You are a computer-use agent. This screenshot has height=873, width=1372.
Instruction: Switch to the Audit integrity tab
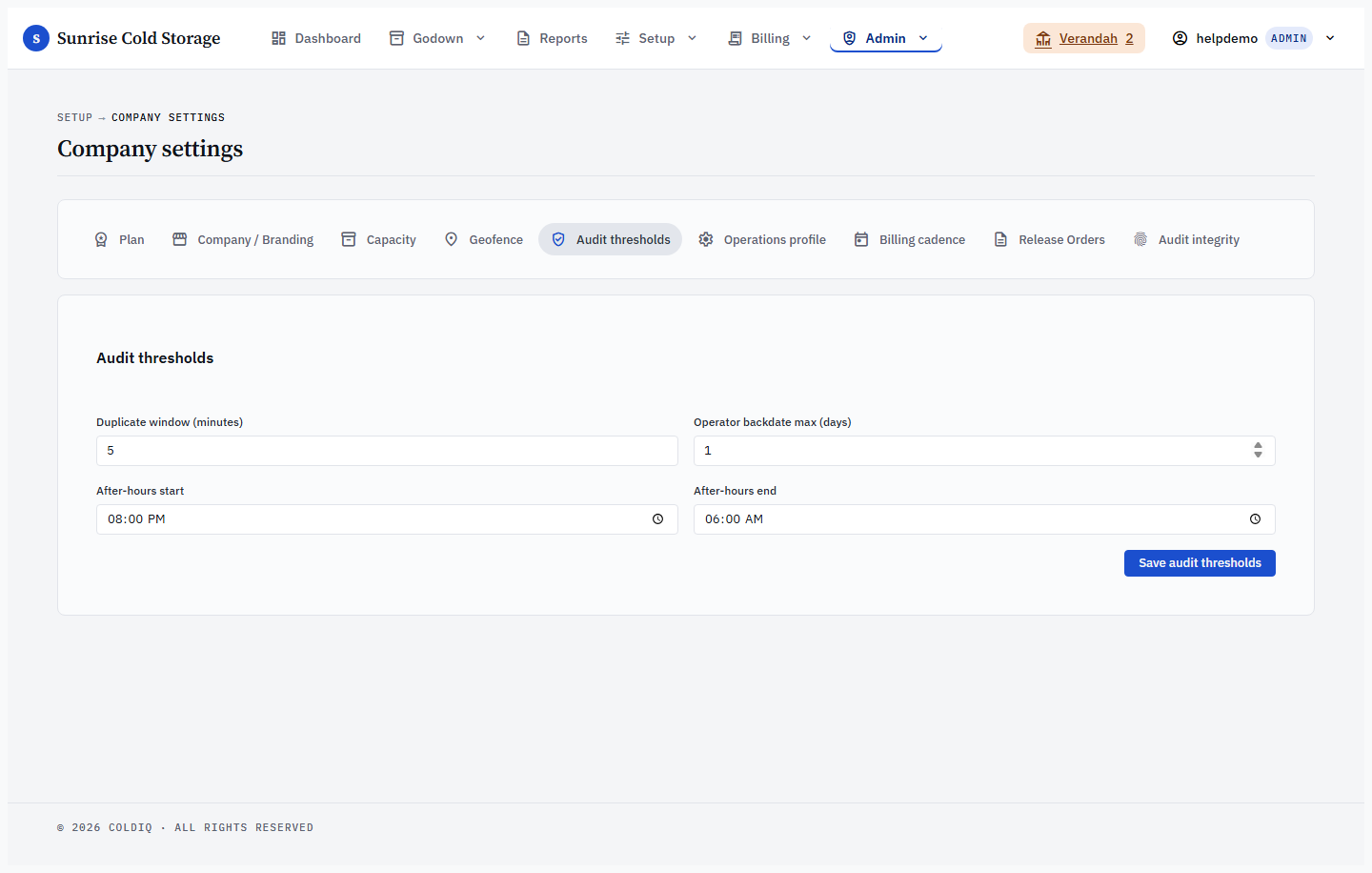[x=1186, y=239]
